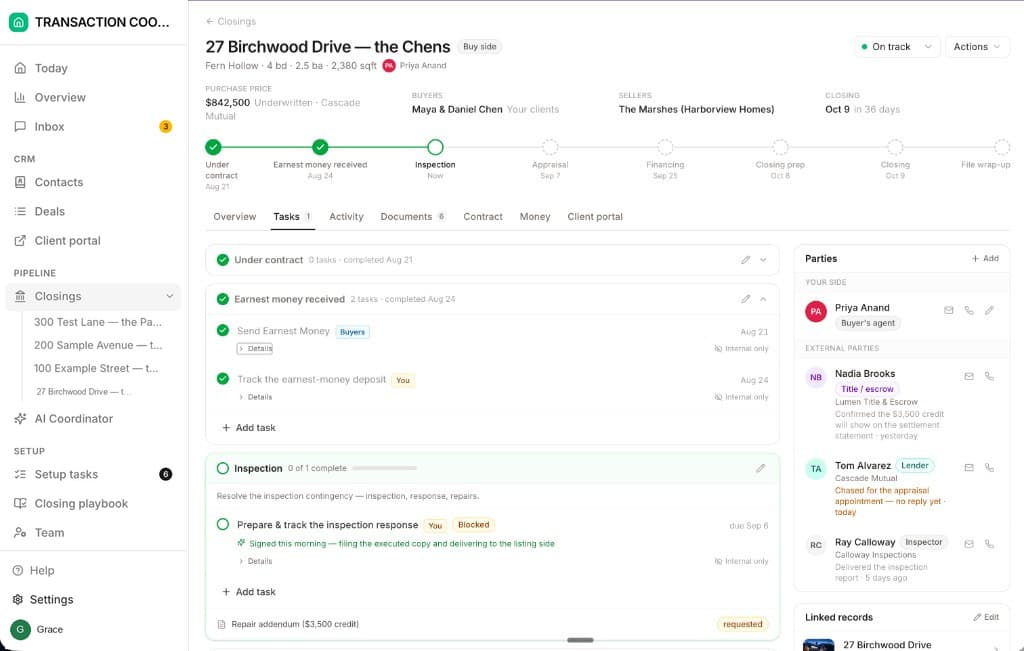Add task under Earnest money received
This screenshot has width=1024, height=651.
[x=248, y=428]
